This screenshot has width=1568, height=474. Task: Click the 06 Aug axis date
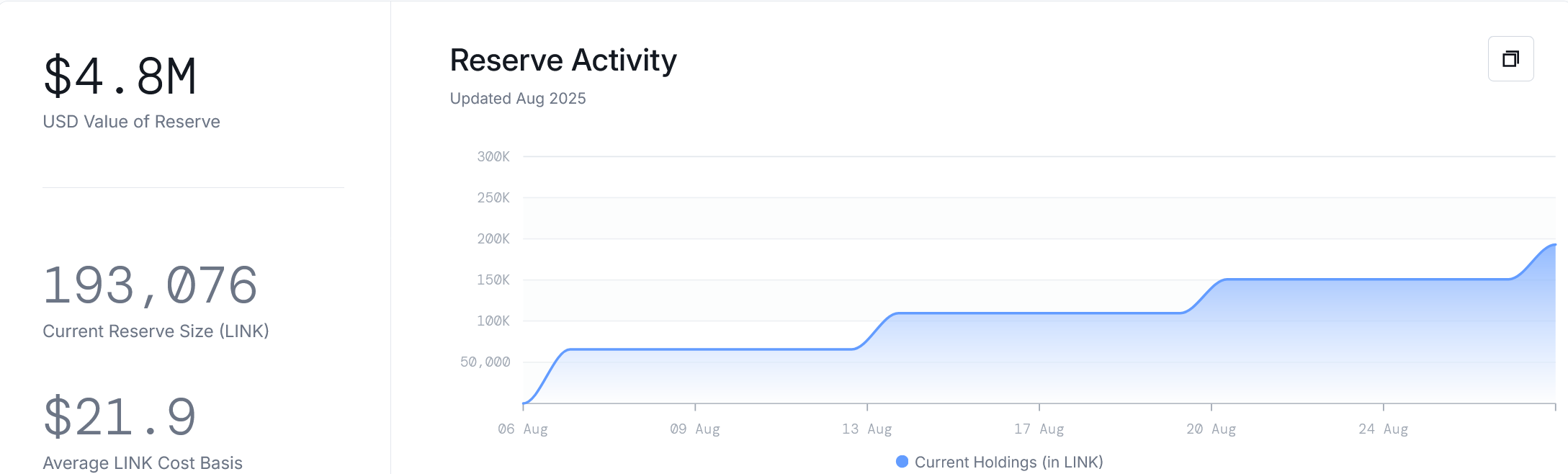click(x=523, y=429)
